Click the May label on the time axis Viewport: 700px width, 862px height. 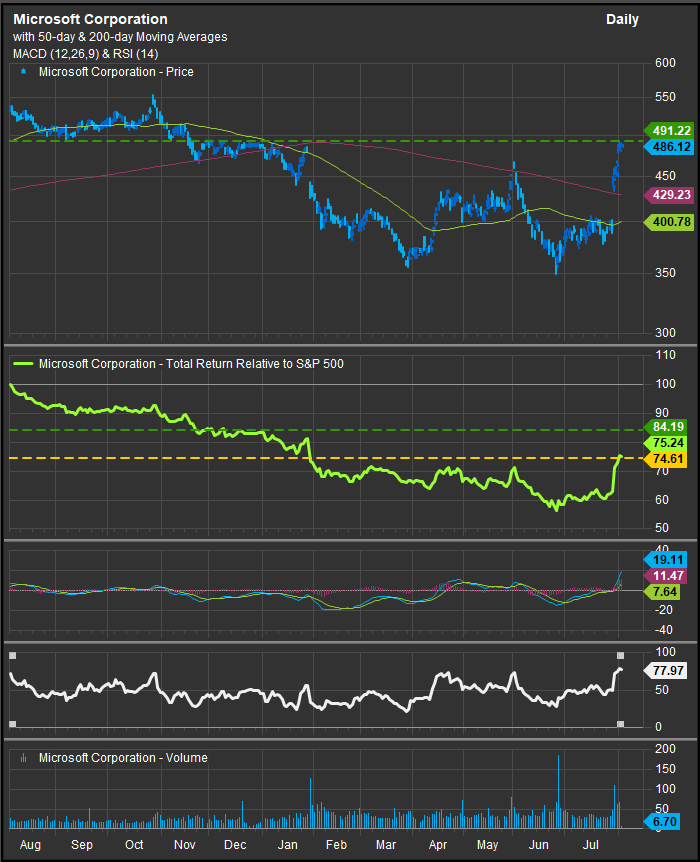(488, 845)
